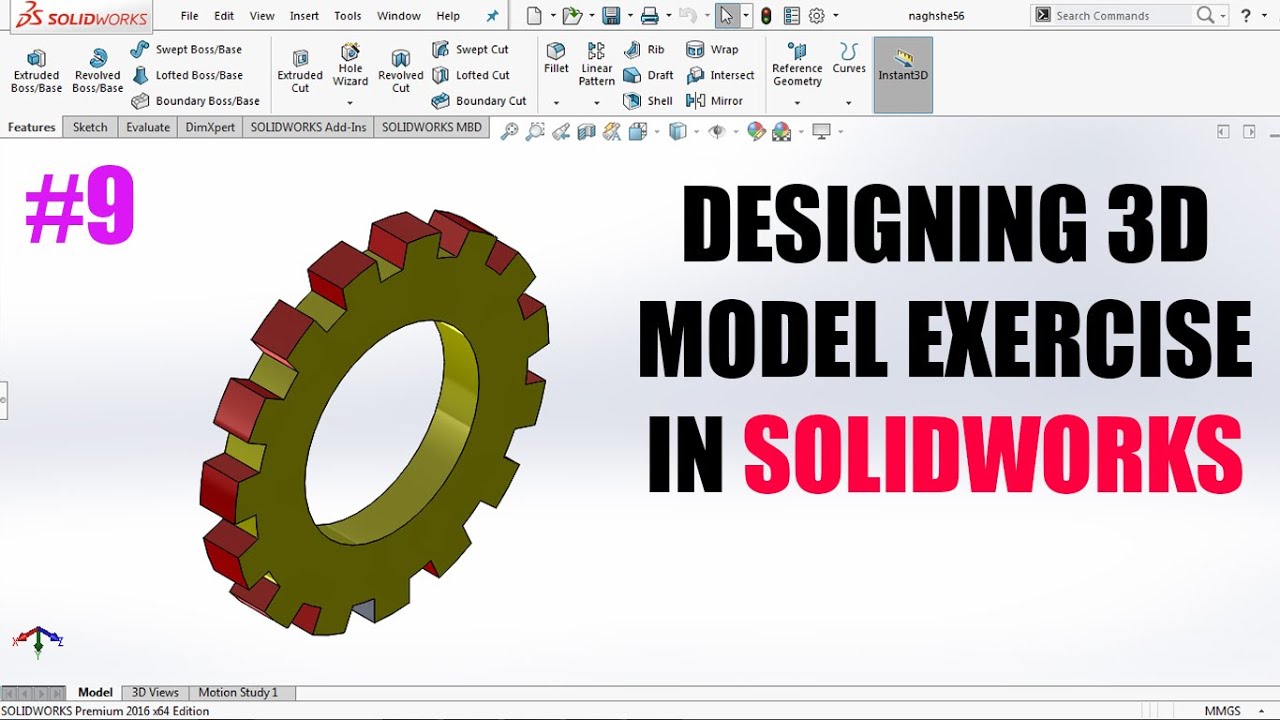Click the Zoom to Area icon
Screen dimensions: 1280x720
click(x=535, y=131)
